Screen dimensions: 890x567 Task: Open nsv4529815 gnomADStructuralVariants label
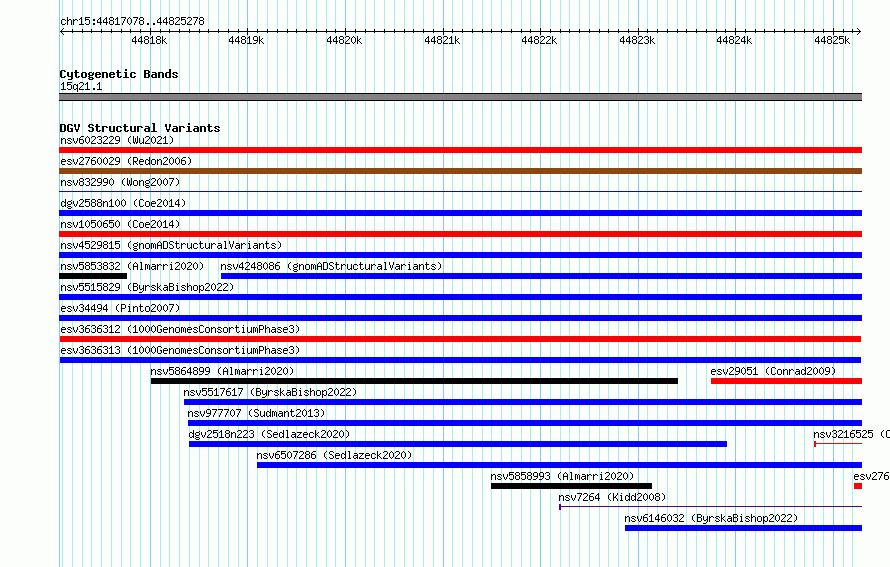(x=171, y=245)
